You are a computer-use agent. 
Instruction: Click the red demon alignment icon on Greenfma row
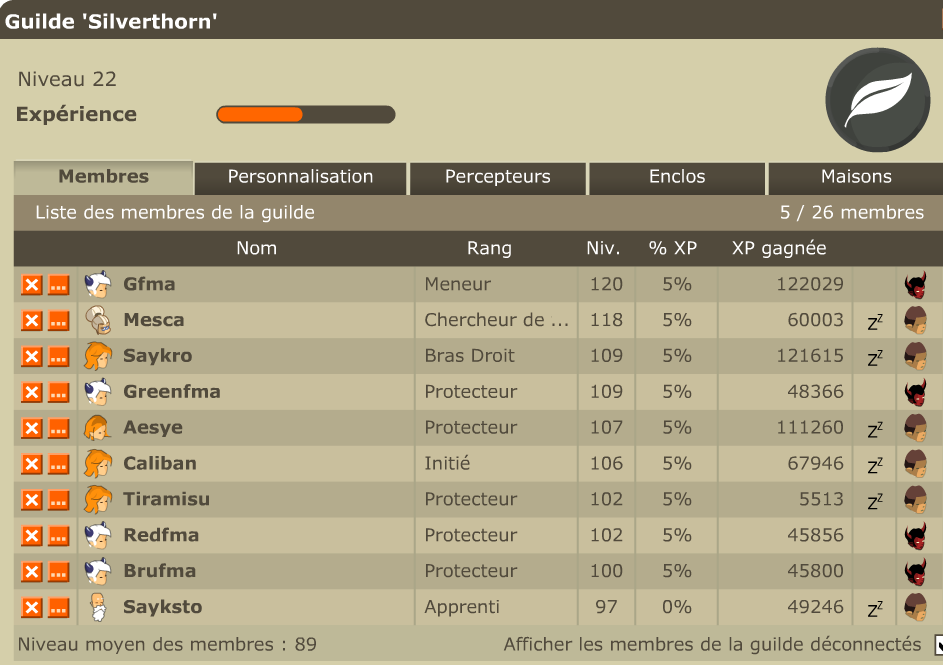(x=915, y=393)
